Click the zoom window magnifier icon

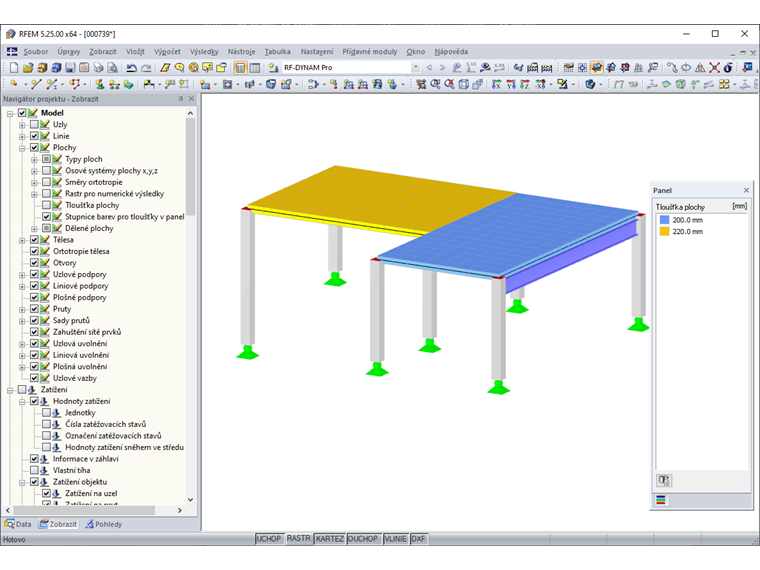(x=435, y=84)
